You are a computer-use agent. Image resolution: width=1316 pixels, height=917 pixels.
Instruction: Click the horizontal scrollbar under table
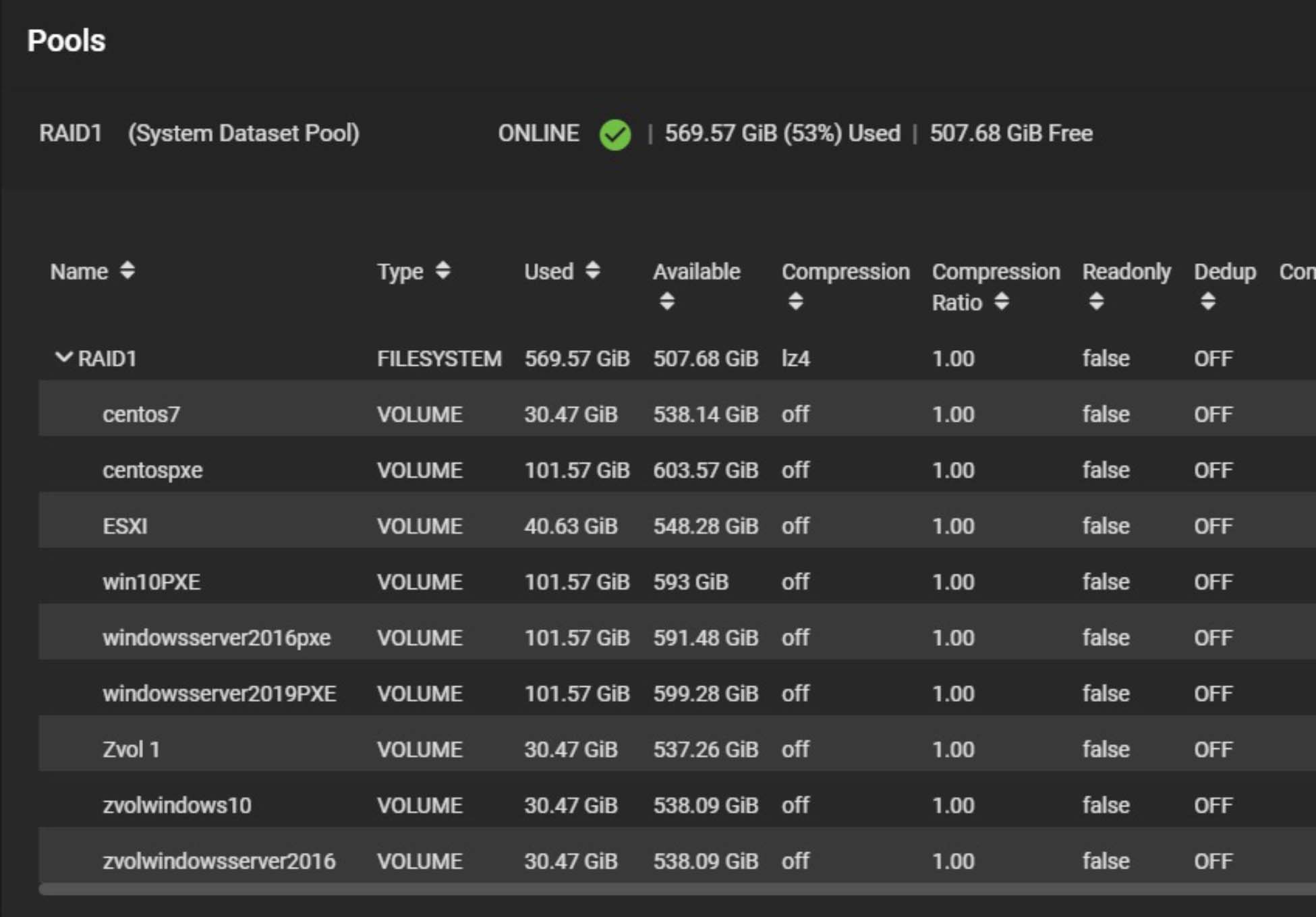pyautogui.click(x=677, y=890)
